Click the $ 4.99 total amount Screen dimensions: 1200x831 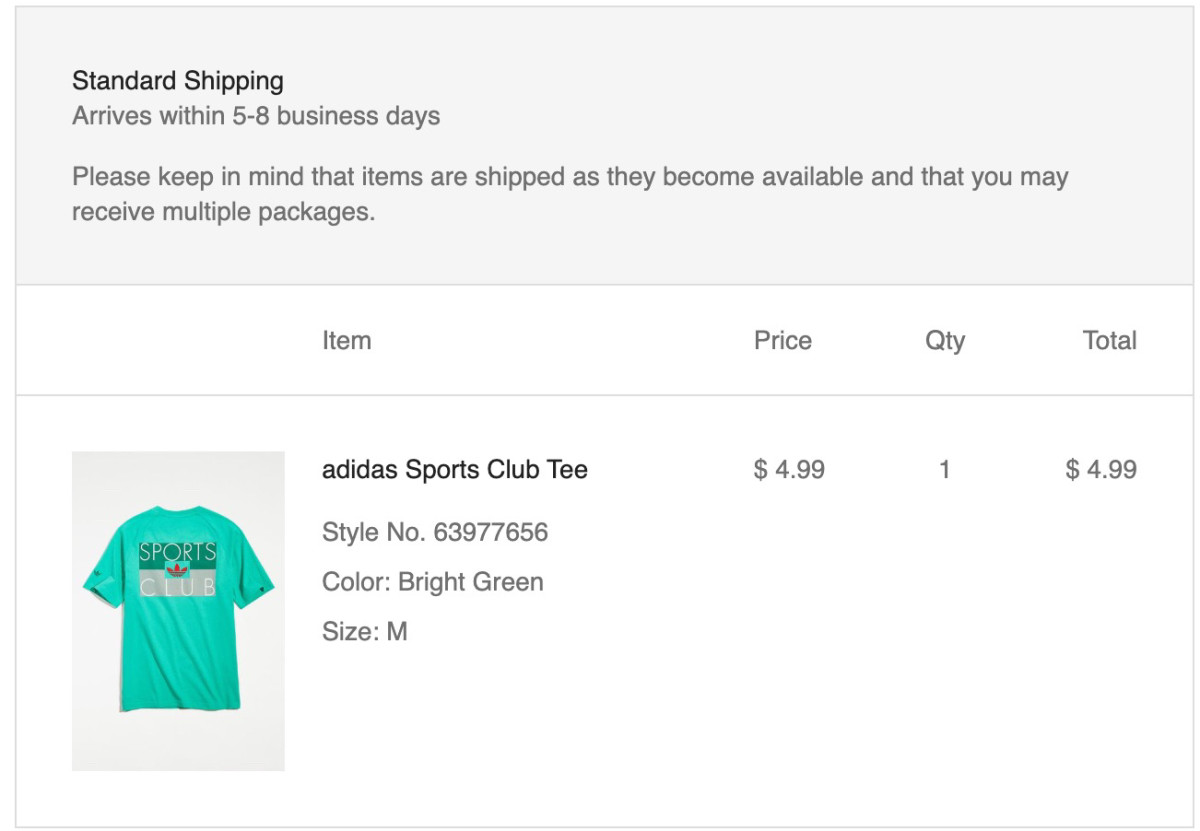click(x=1101, y=469)
